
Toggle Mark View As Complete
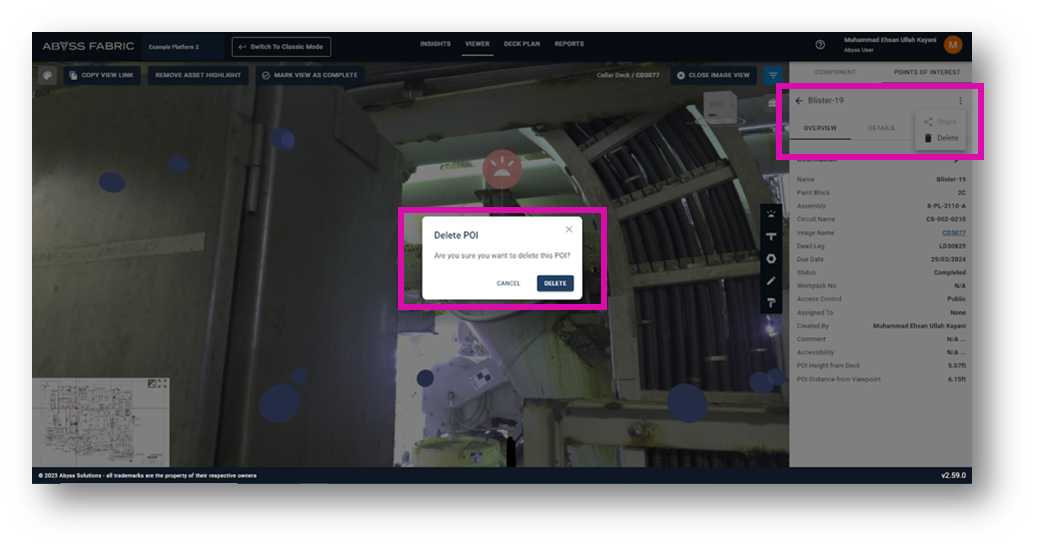click(x=309, y=75)
